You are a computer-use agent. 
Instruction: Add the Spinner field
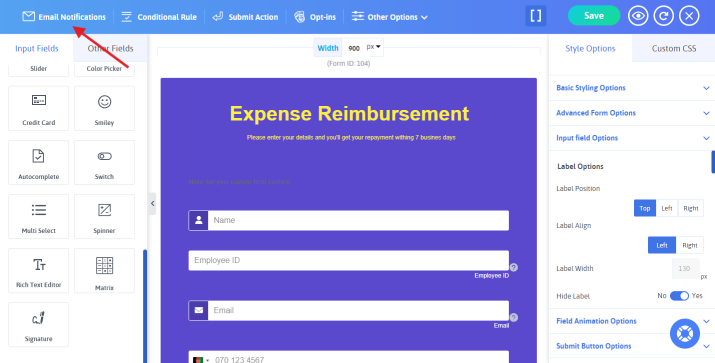tap(104, 217)
